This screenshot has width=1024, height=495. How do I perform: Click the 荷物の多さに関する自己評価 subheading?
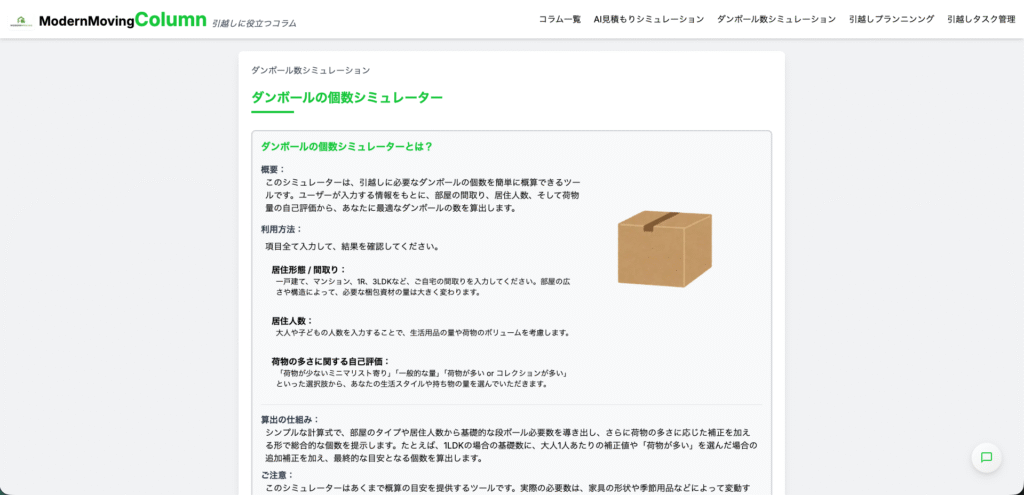pyautogui.click(x=330, y=361)
